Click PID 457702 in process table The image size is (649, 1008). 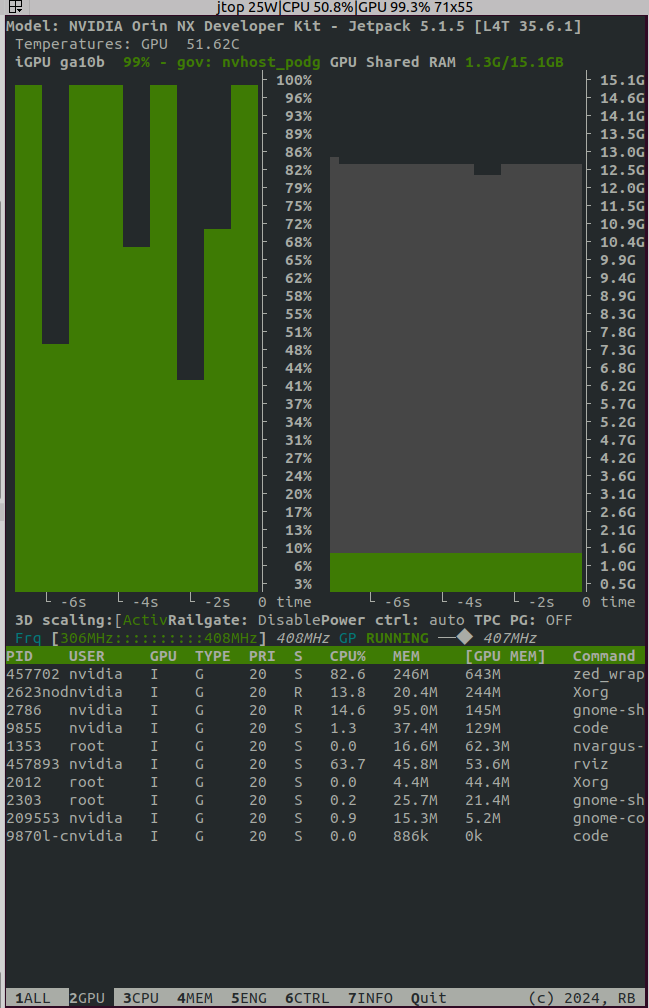coord(33,674)
